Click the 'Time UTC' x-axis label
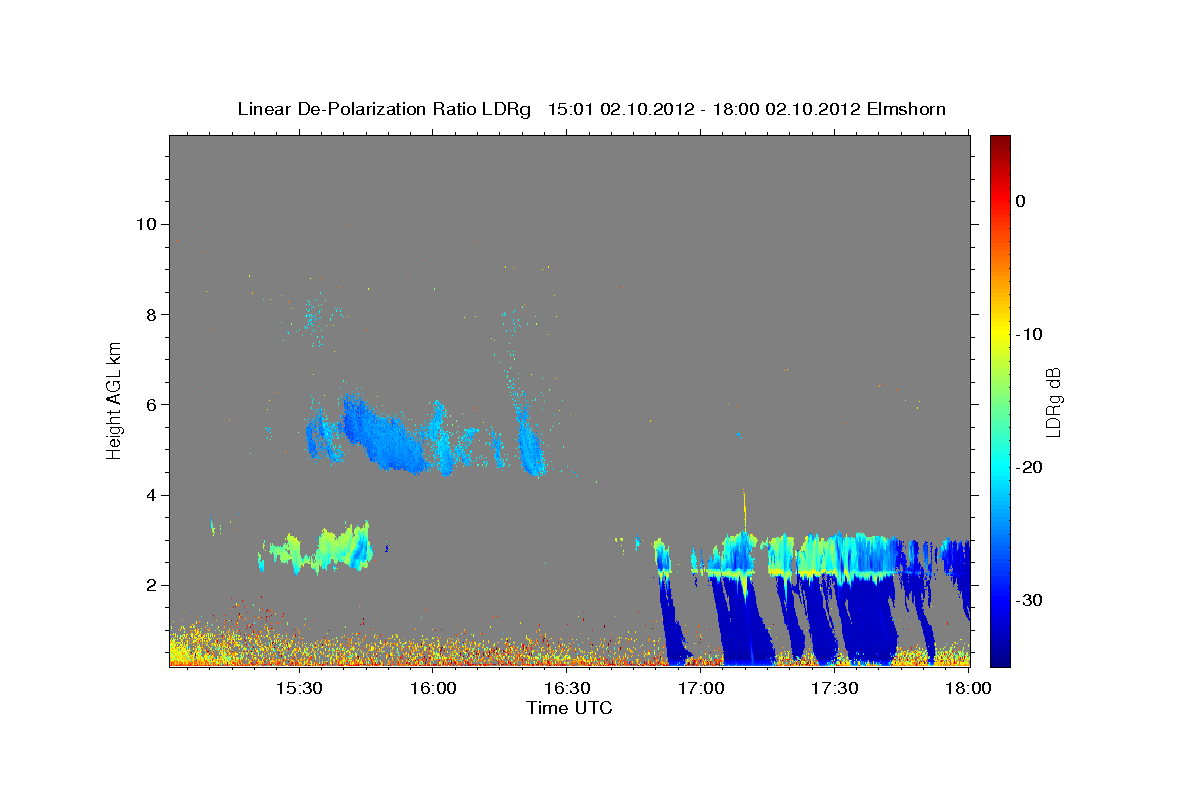 [x=569, y=708]
